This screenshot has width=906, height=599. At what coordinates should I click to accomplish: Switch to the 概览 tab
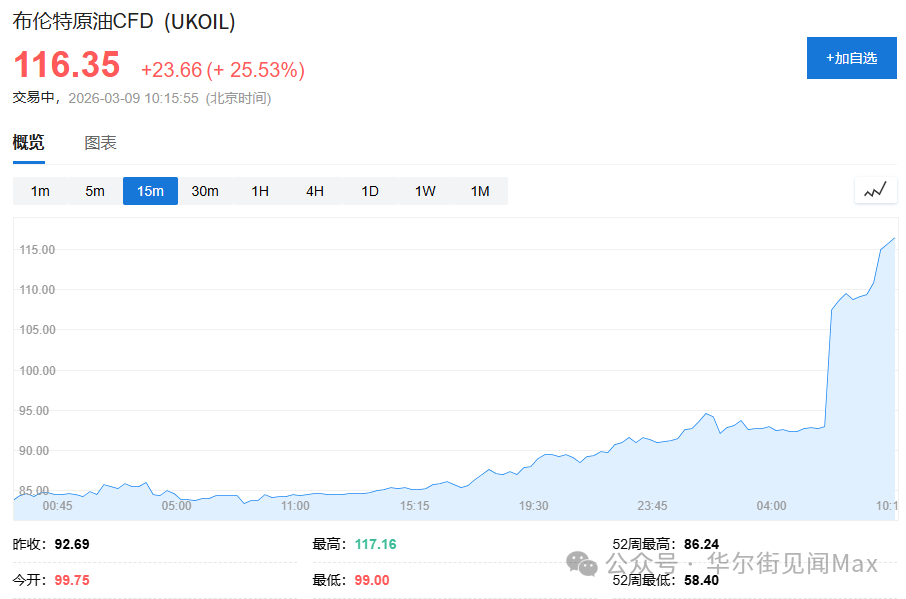point(28,142)
